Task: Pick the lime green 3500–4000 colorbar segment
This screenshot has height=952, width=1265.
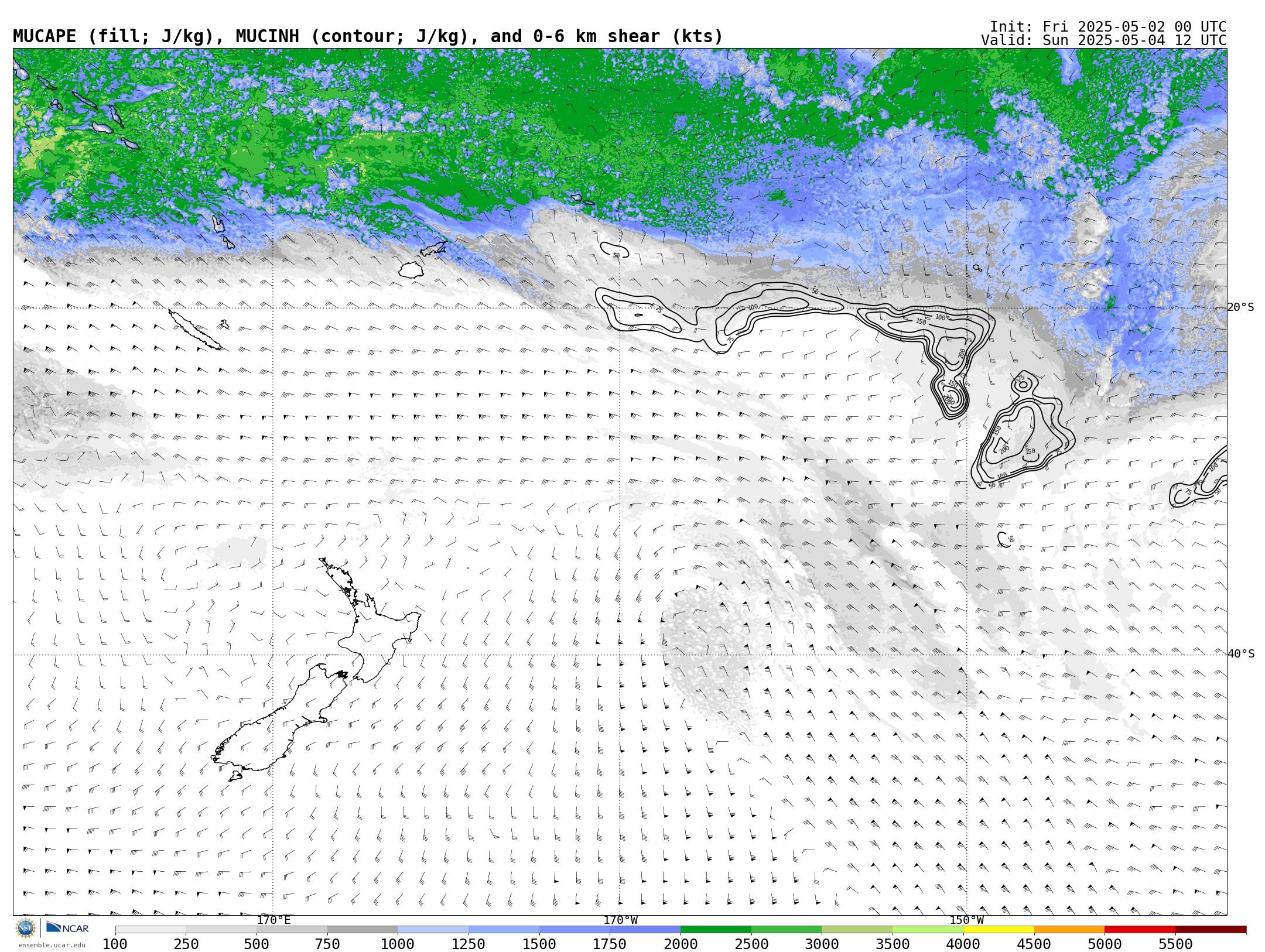Action: pyautogui.click(x=928, y=930)
